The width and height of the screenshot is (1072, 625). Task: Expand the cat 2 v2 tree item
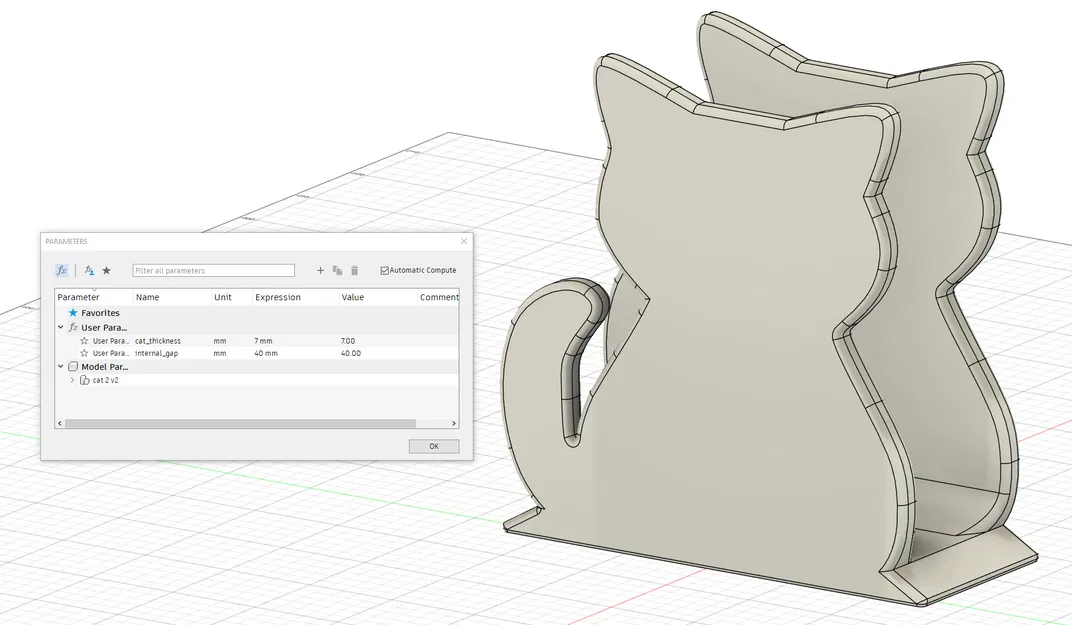click(x=71, y=381)
